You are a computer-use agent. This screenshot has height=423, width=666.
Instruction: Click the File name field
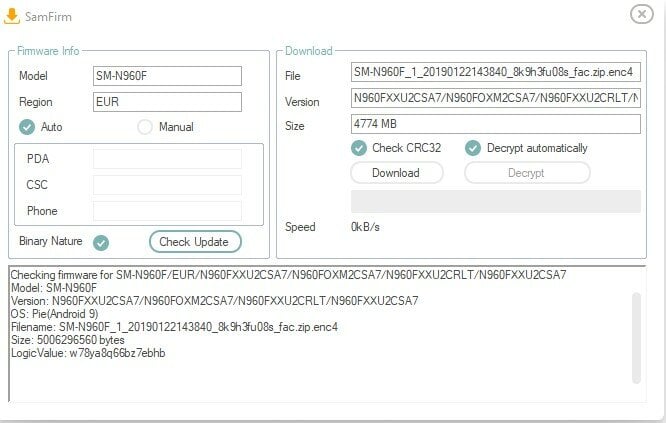[496, 72]
